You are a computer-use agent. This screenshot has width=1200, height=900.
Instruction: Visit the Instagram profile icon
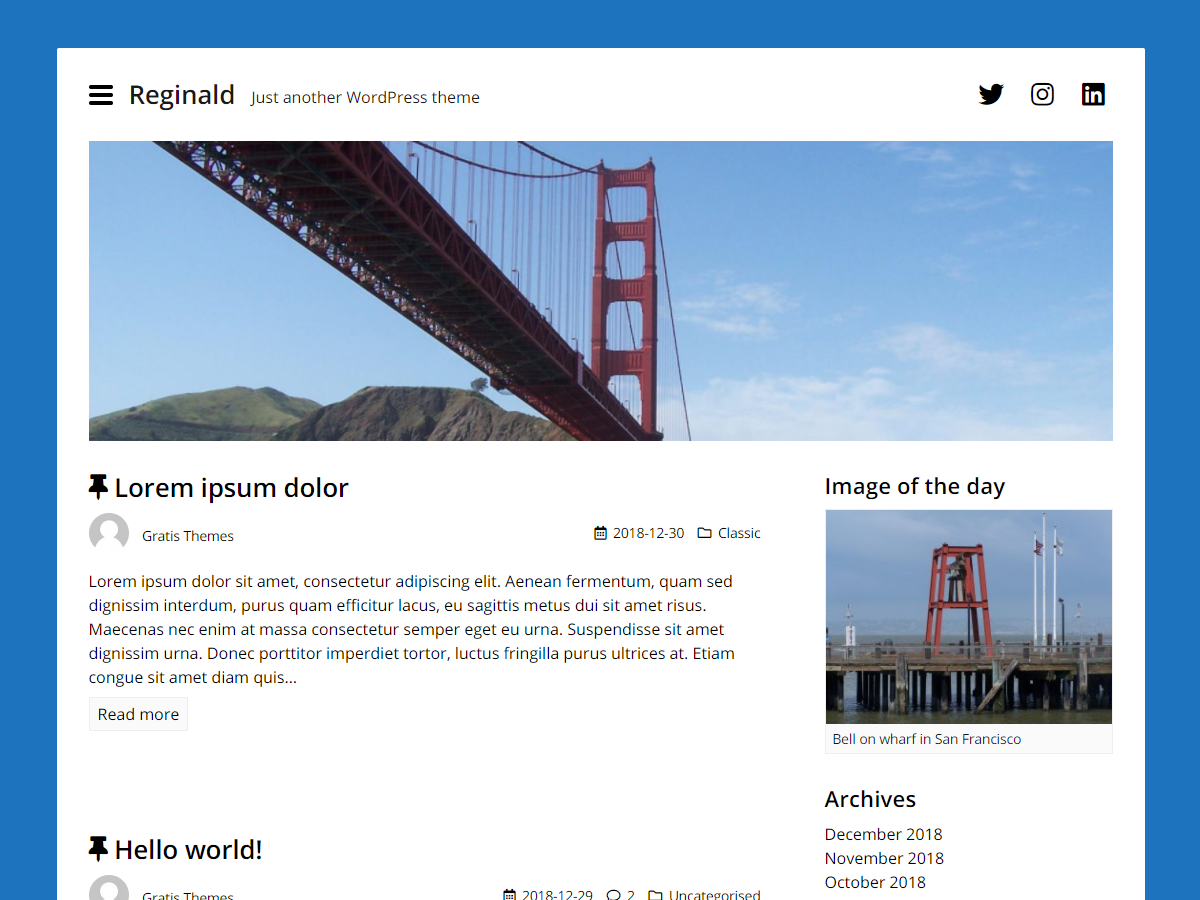1042,95
